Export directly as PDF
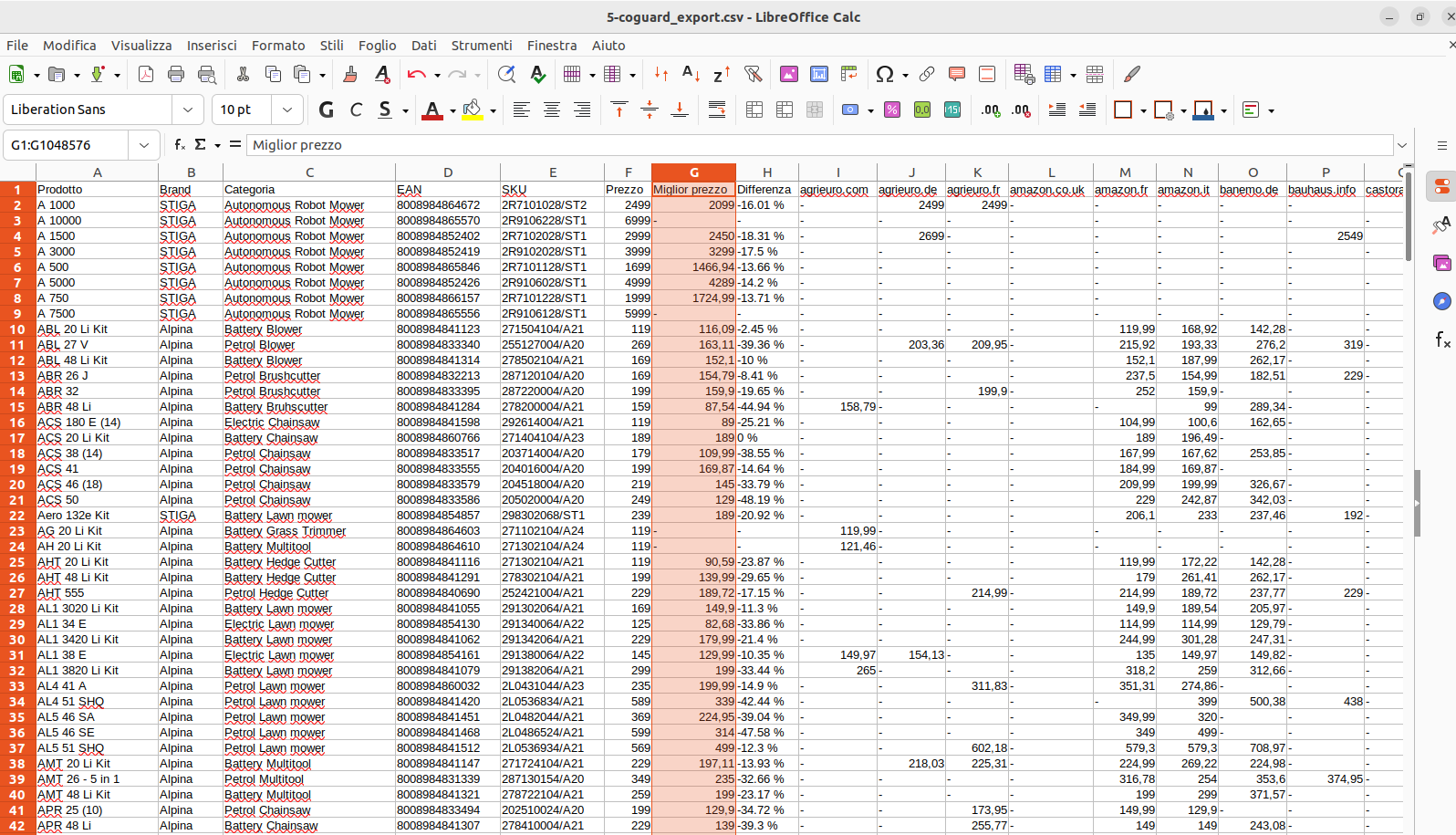Screen dimensions: 1456x835 tap(146, 74)
